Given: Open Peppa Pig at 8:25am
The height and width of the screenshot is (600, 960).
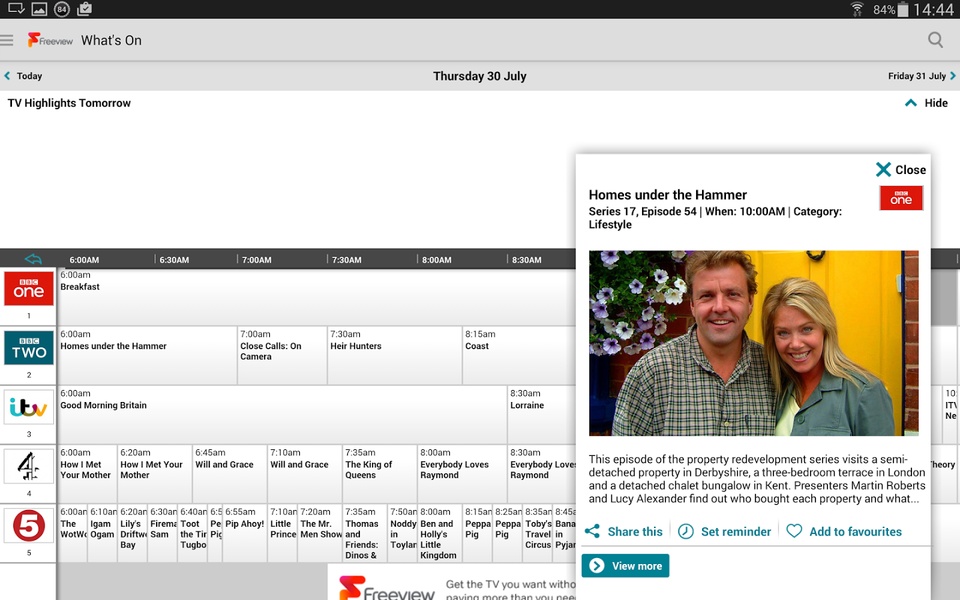Looking at the screenshot, I should (508, 533).
